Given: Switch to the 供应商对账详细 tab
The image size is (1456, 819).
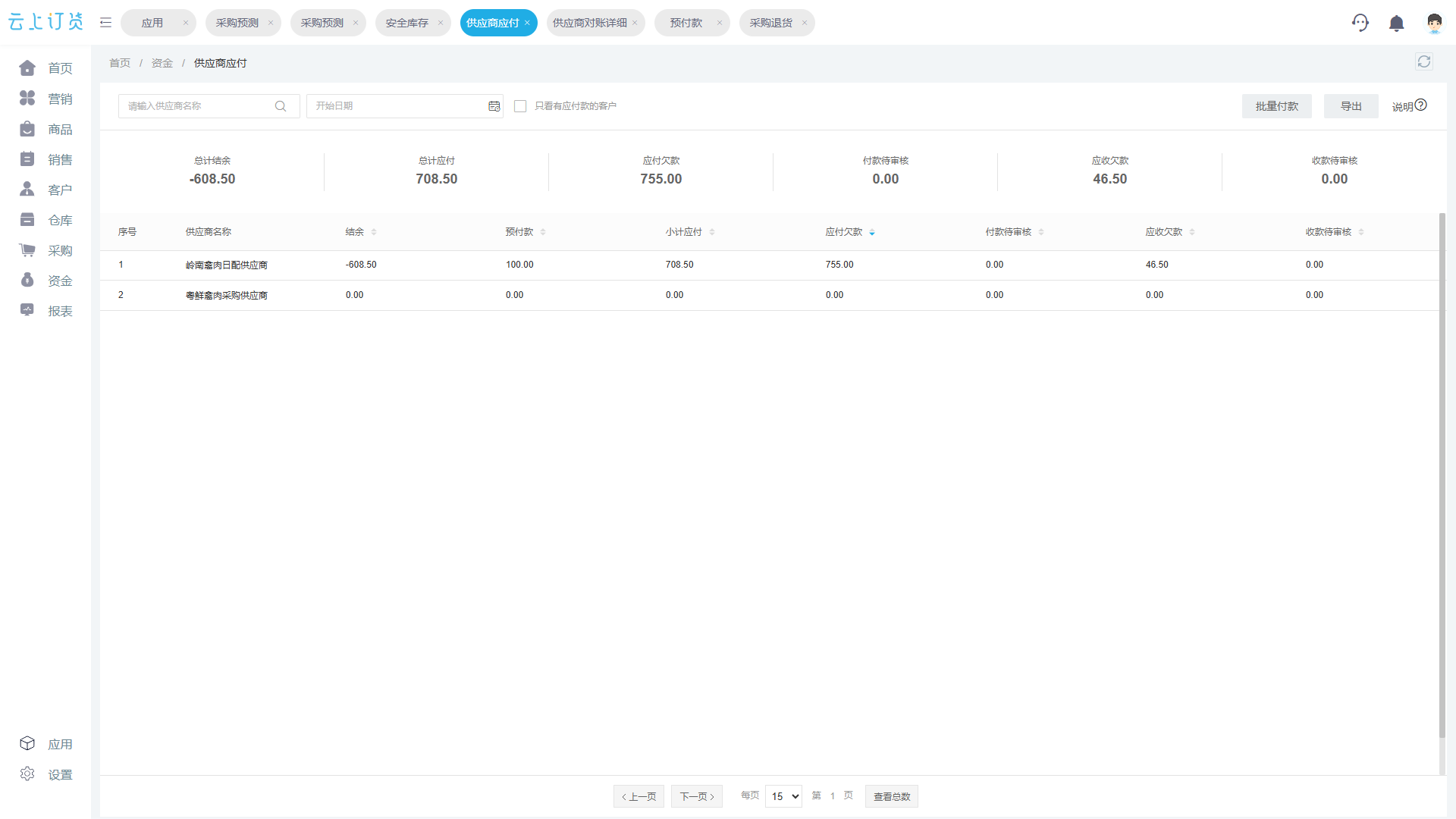Looking at the screenshot, I should pyautogui.click(x=589, y=23).
